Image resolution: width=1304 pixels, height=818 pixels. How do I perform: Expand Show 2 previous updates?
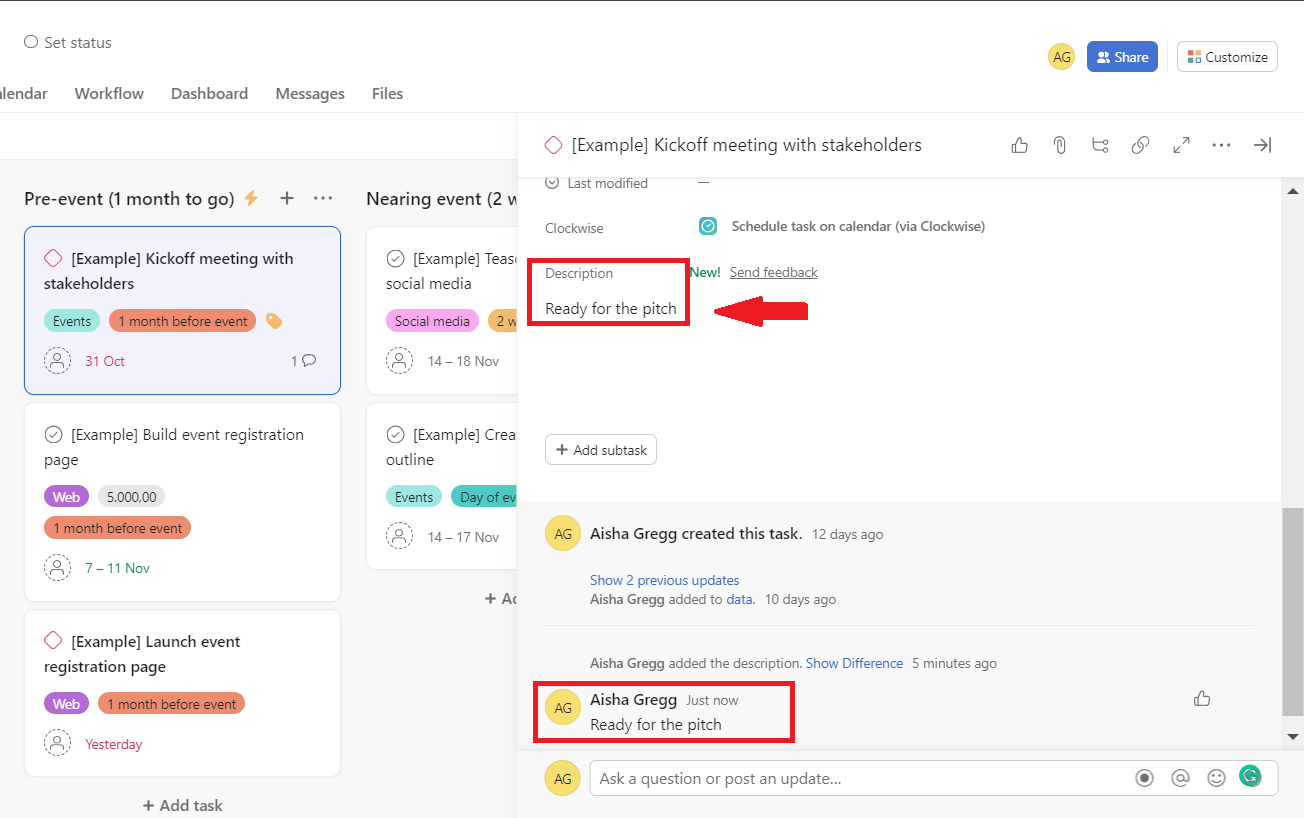click(664, 580)
